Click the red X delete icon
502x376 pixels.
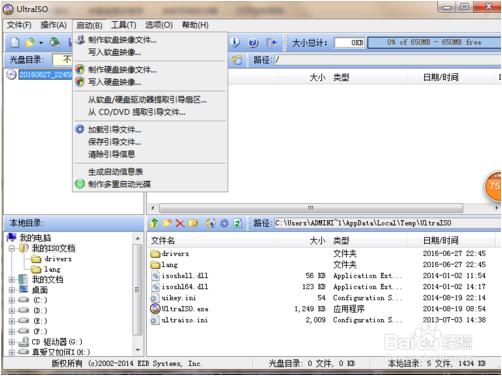[180, 223]
